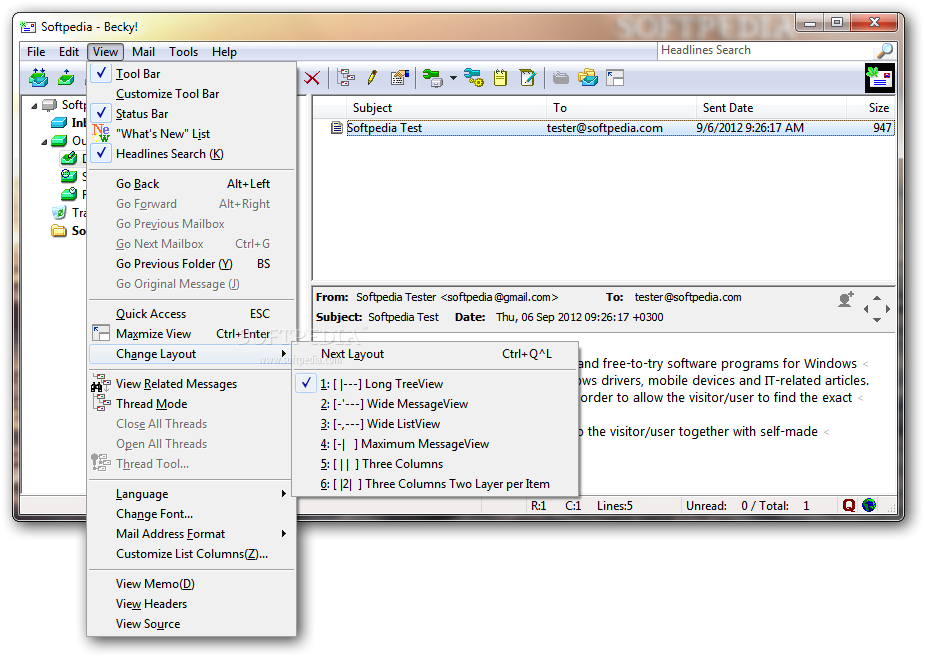Click the green wrench mailbox settings icon
Screen dimensions: 925x657
tap(433, 77)
